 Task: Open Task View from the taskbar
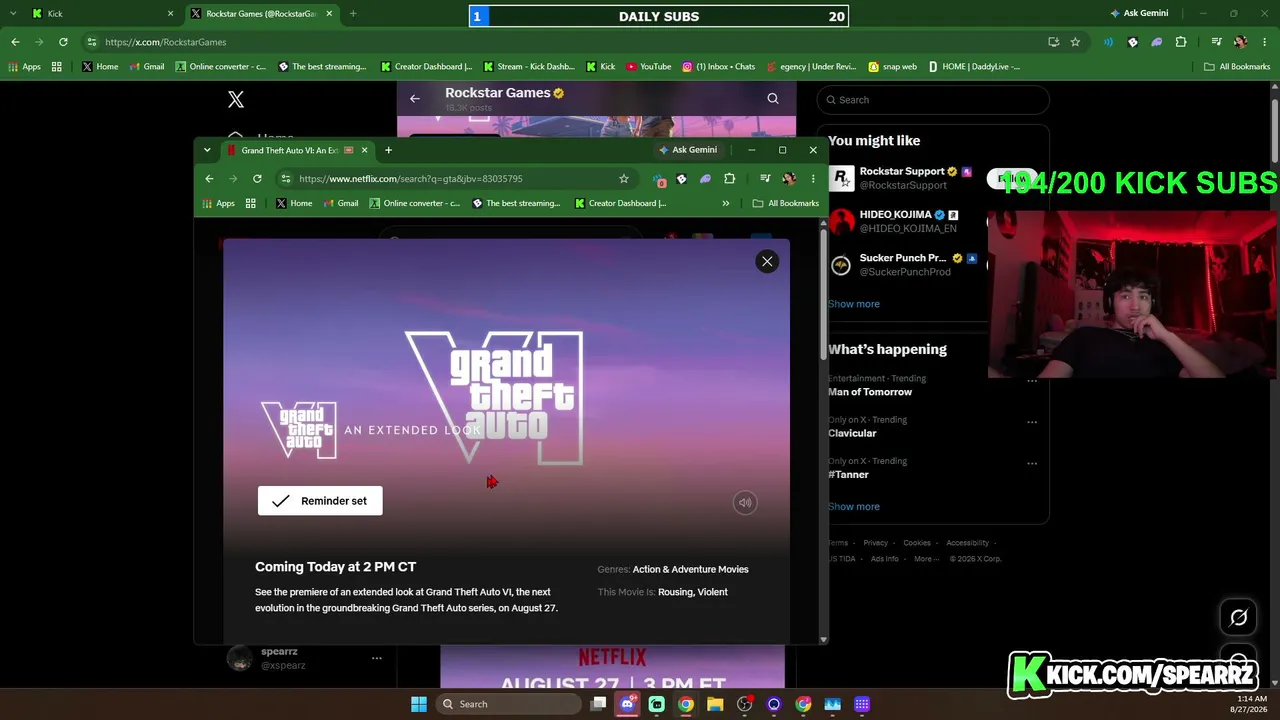pyautogui.click(x=598, y=704)
